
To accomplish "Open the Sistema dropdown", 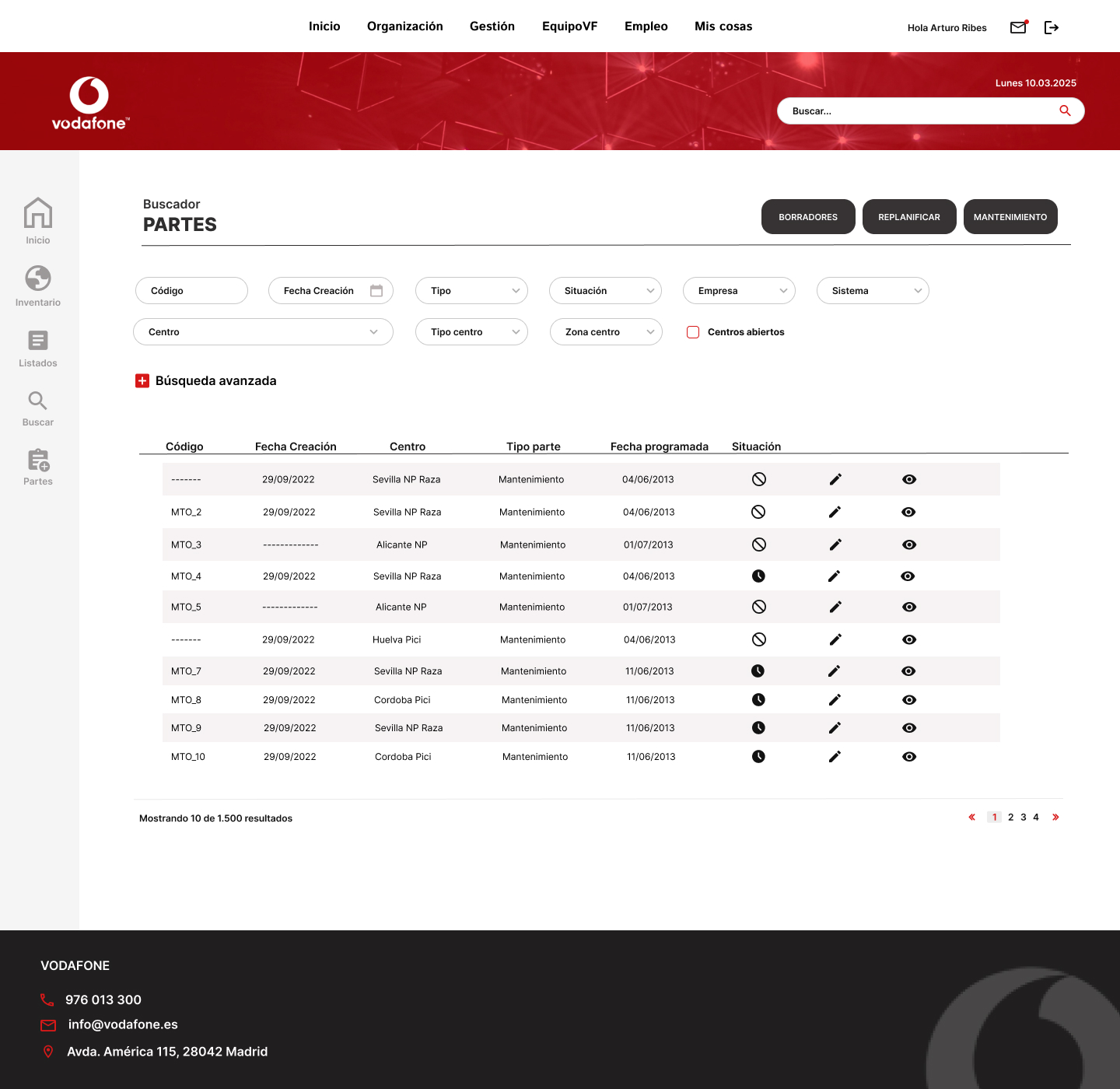I will [873, 290].
